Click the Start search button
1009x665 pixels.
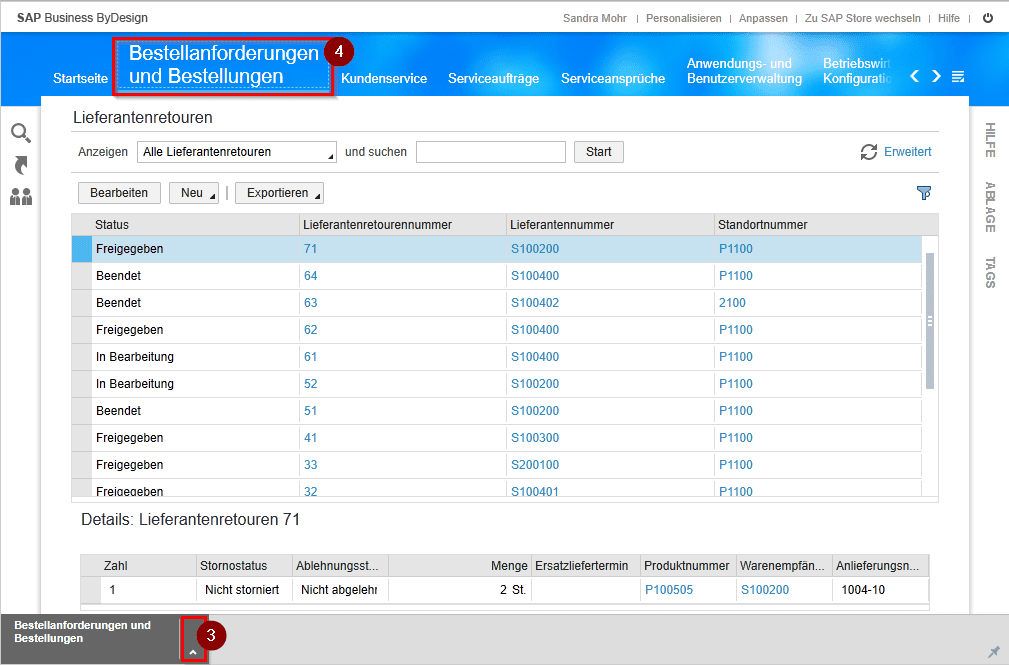pyautogui.click(x=598, y=152)
